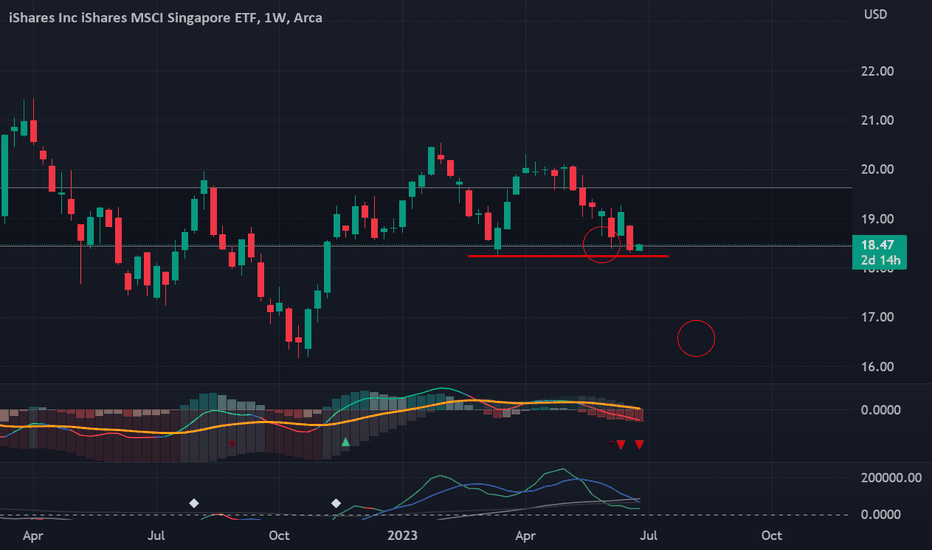Select the empty red circle below 17.00
Image resolution: width=932 pixels, height=550 pixels.
point(696,339)
